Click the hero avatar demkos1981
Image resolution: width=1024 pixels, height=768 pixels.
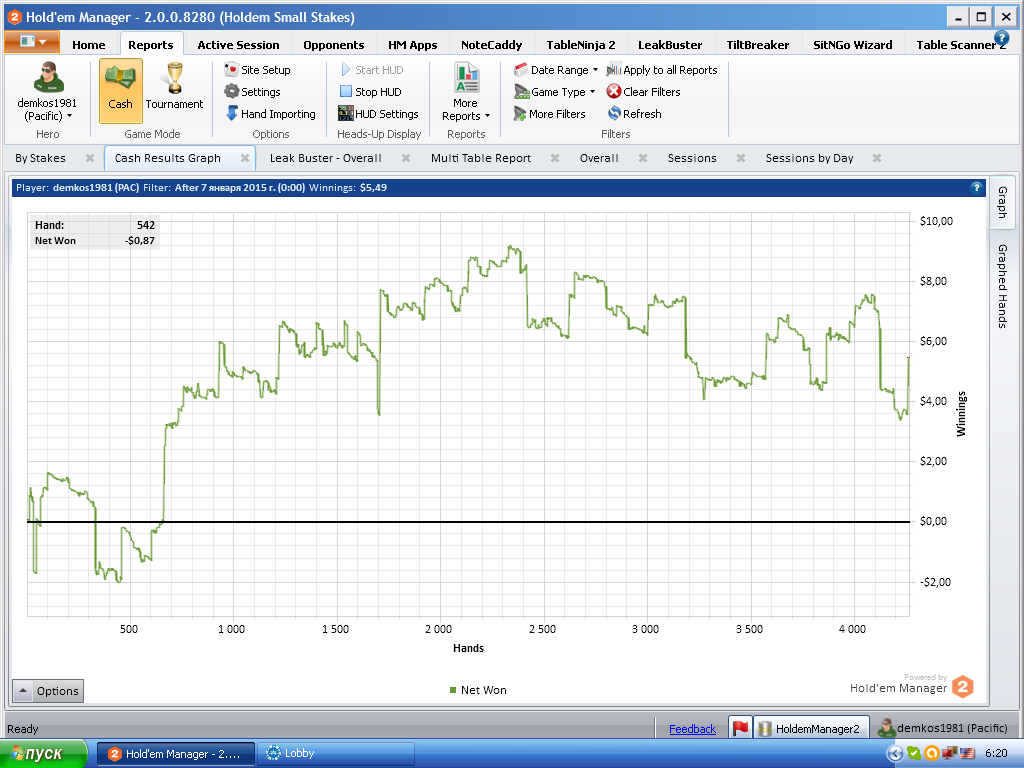47,78
